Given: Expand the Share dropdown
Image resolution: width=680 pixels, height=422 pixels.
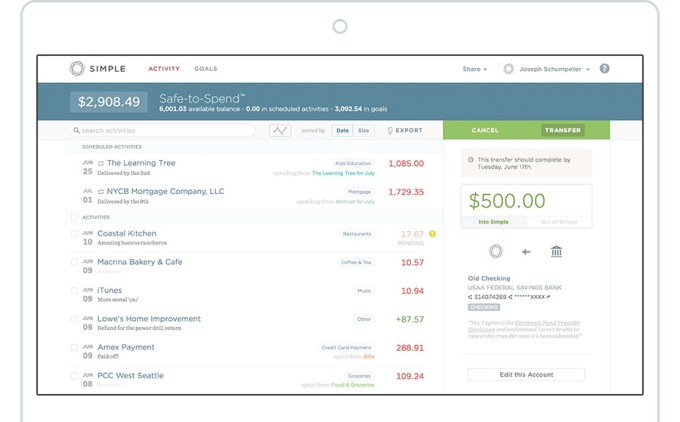Looking at the screenshot, I should click(474, 69).
